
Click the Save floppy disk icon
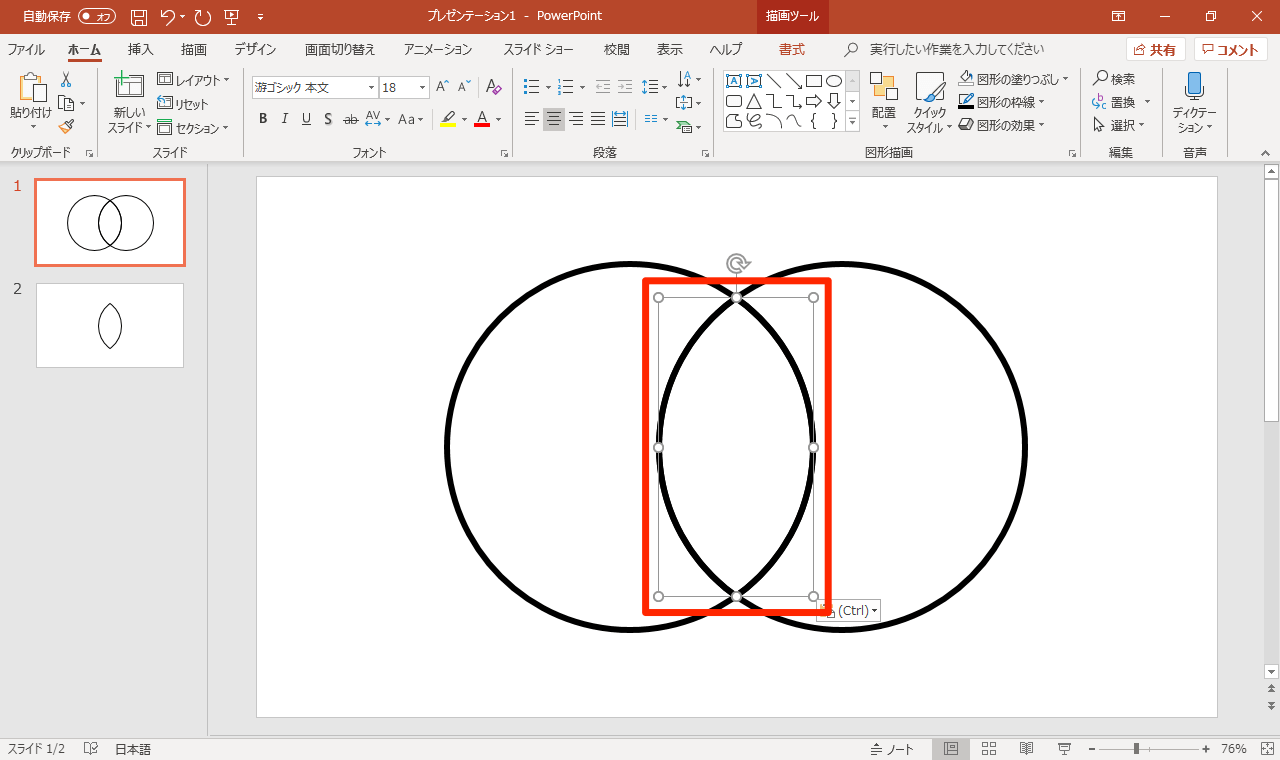pos(139,16)
